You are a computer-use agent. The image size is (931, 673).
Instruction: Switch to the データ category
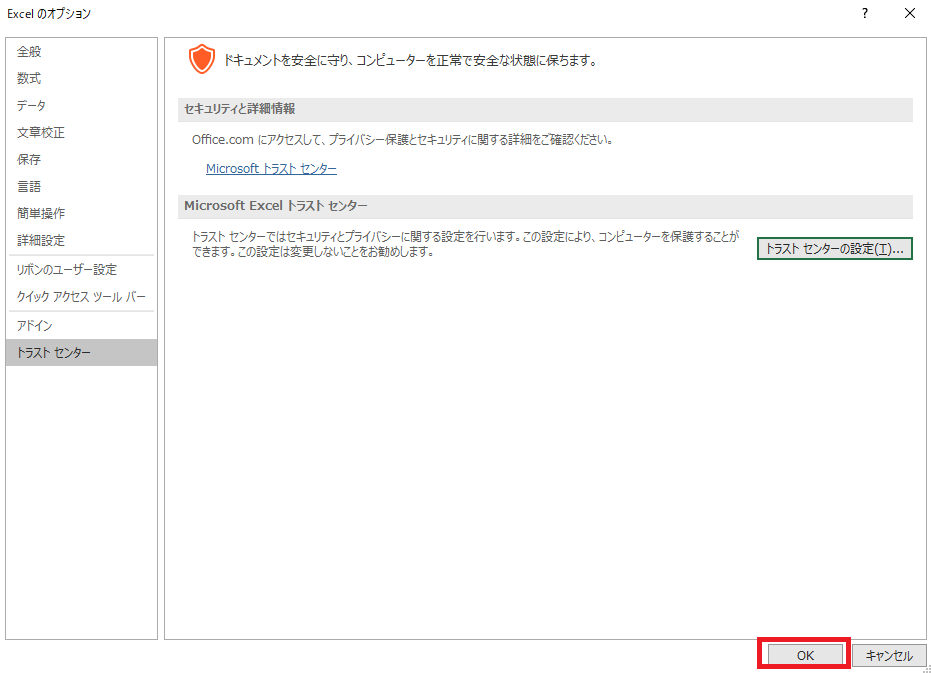coord(81,106)
